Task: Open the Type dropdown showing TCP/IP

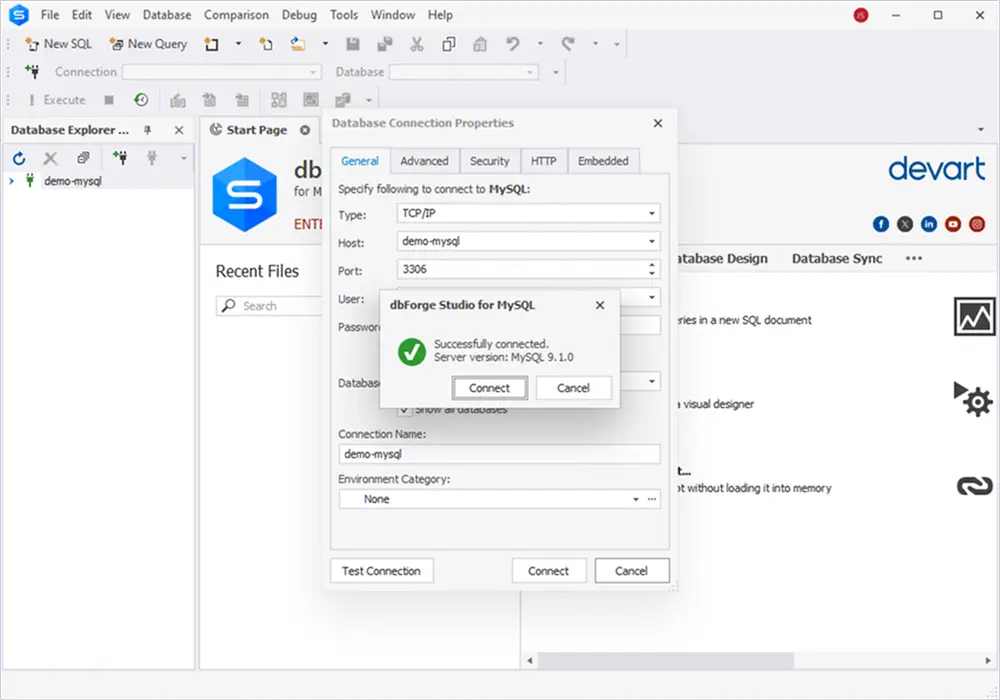Action: (x=652, y=214)
